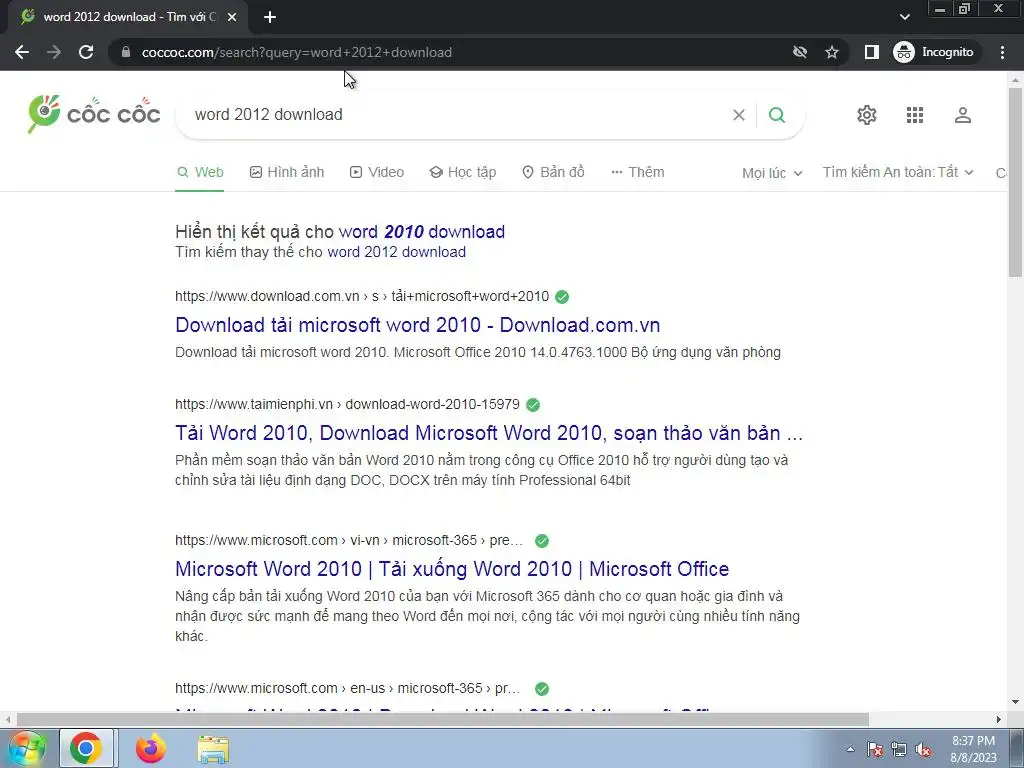Screen dimensions: 1024x768
Task: Click the crossed-eye tracking protection icon
Action: pos(799,52)
